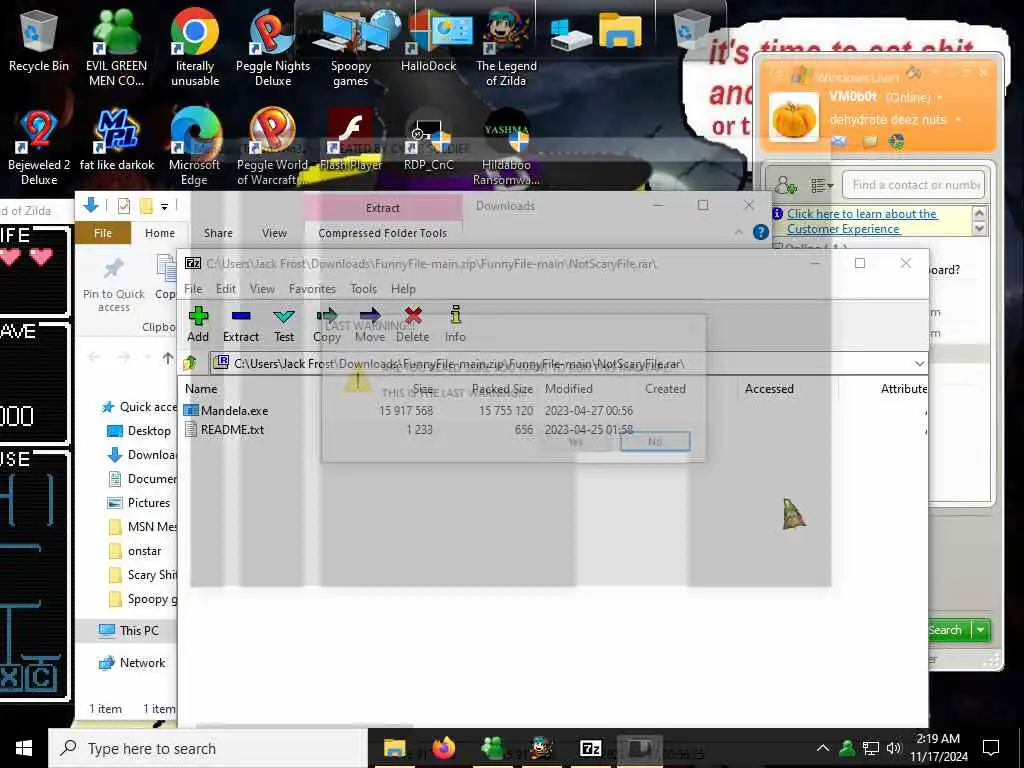
Task: Open HalloDock desktop shortcut
Action: (x=428, y=40)
